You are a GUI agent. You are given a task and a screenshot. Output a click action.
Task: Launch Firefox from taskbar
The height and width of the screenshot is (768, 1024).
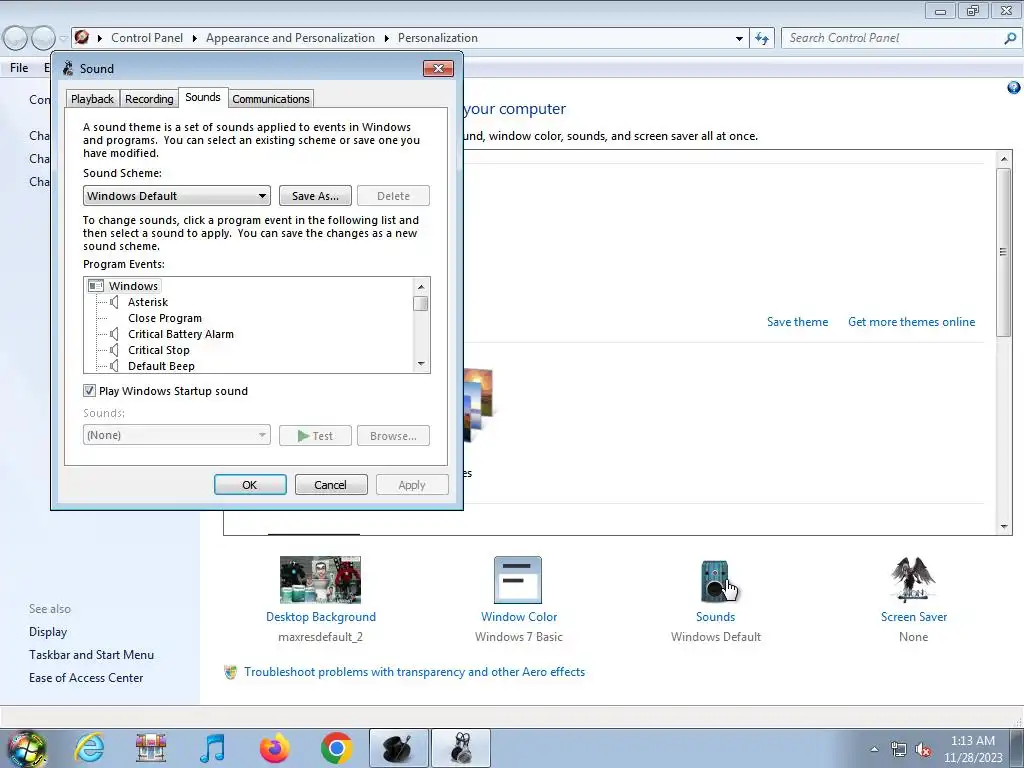[274, 748]
